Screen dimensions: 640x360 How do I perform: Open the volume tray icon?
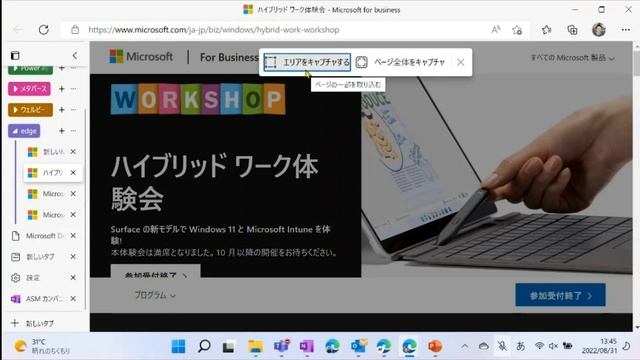click(553, 346)
